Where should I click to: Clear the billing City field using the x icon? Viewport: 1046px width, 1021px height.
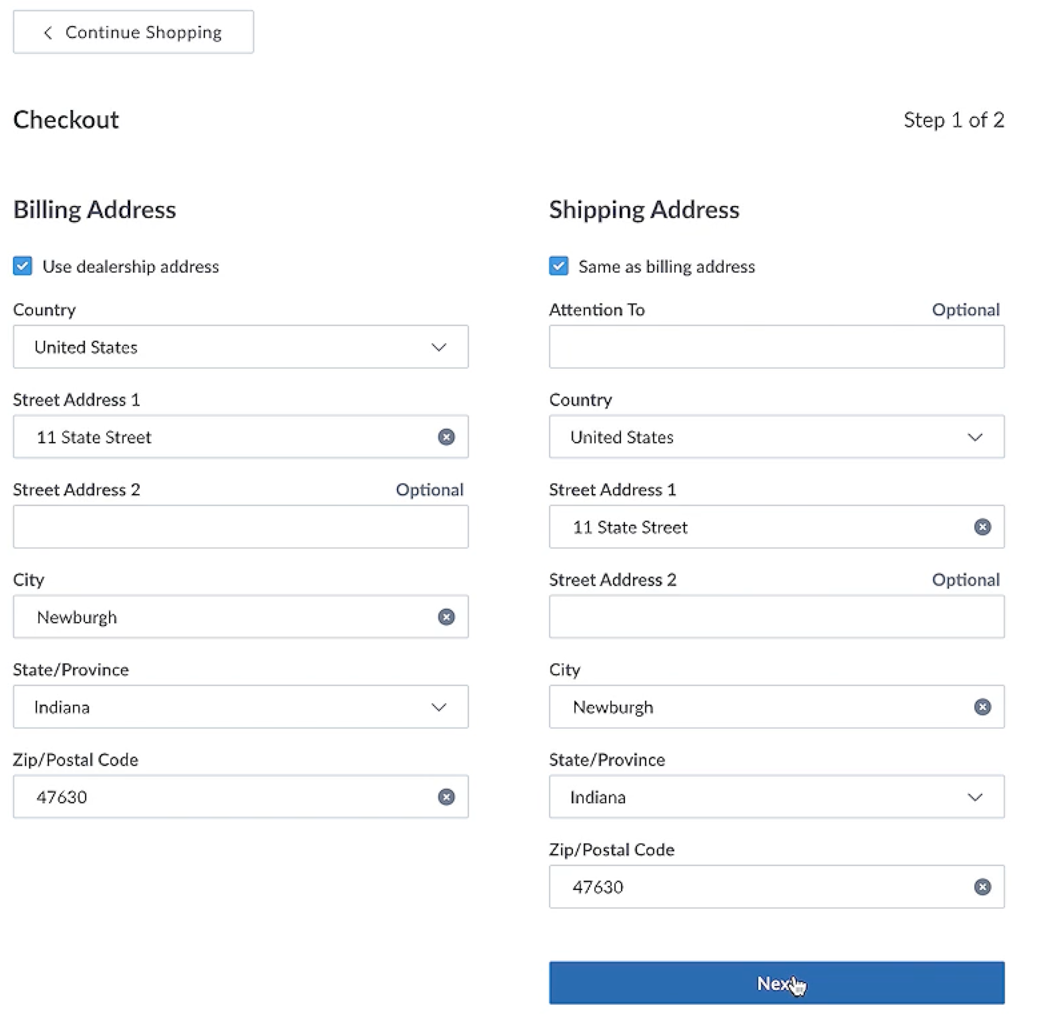(x=446, y=616)
